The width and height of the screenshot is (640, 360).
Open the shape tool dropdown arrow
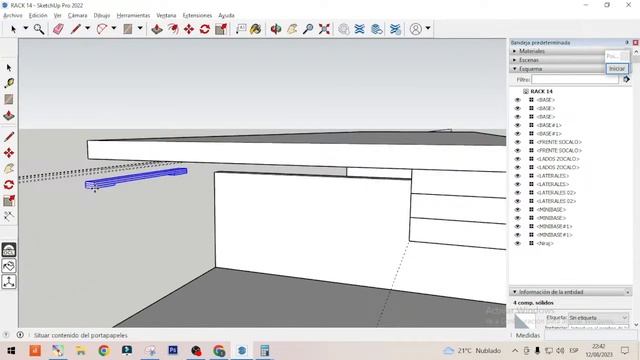click(140, 28)
